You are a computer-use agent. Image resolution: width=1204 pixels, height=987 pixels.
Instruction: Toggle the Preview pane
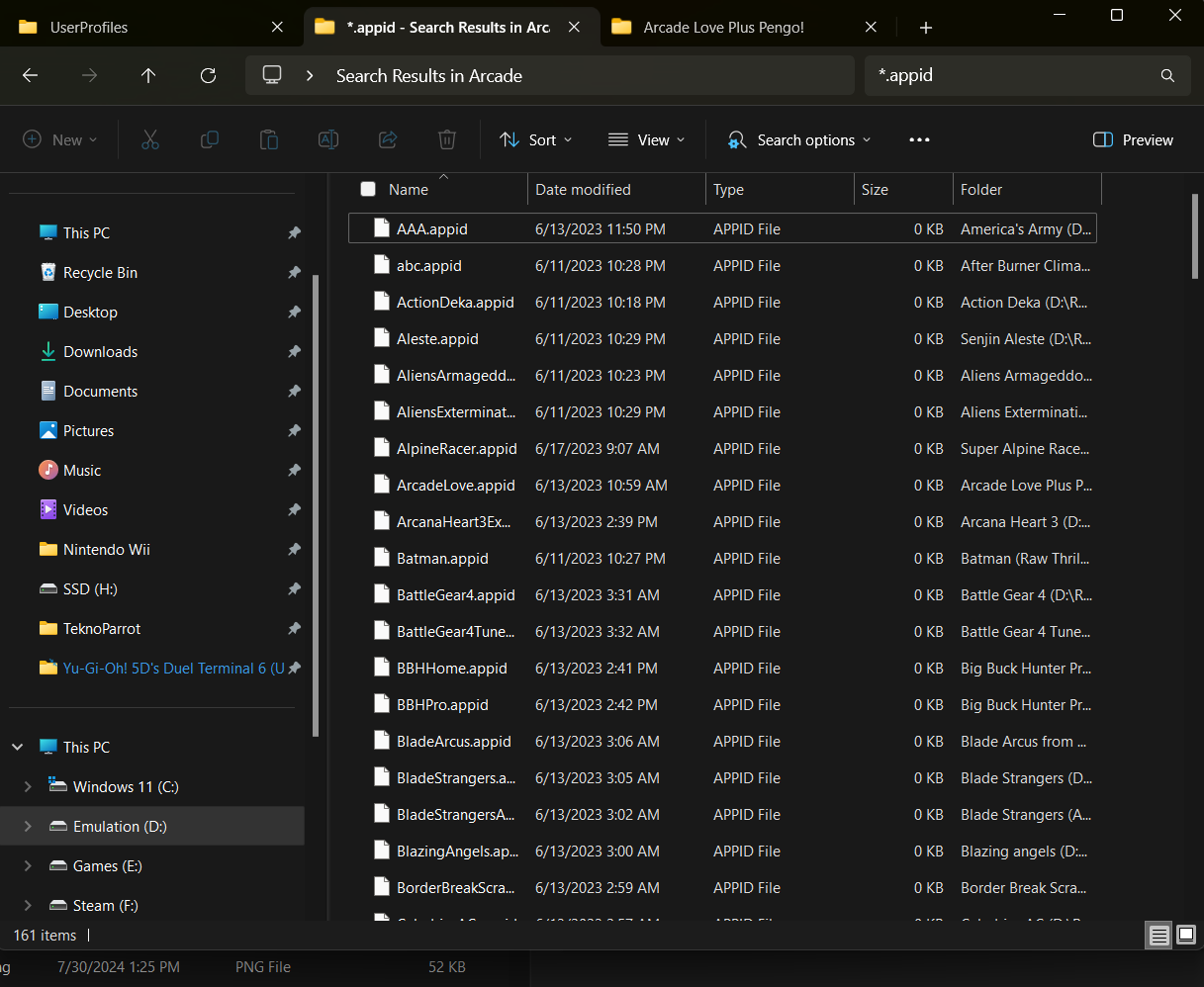coord(1133,139)
